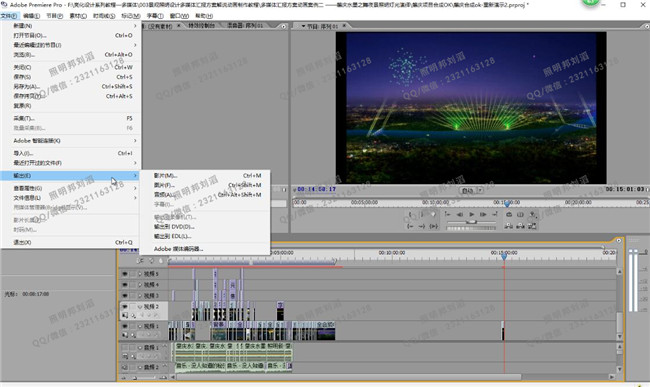Screen dimensions: 650x387
Task: Click the Snap icon in timeline header
Action: [x=140, y=261]
